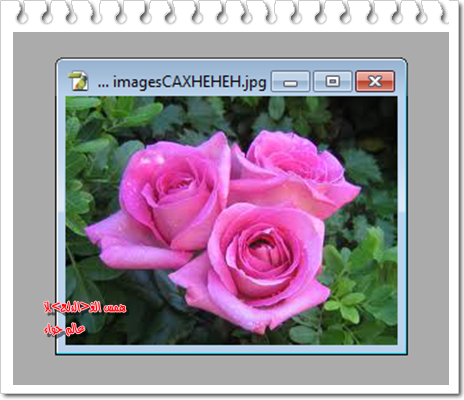This screenshot has width=464, height=400.
Task: Click the blue window border beneath the photo
Action: pos(231,349)
